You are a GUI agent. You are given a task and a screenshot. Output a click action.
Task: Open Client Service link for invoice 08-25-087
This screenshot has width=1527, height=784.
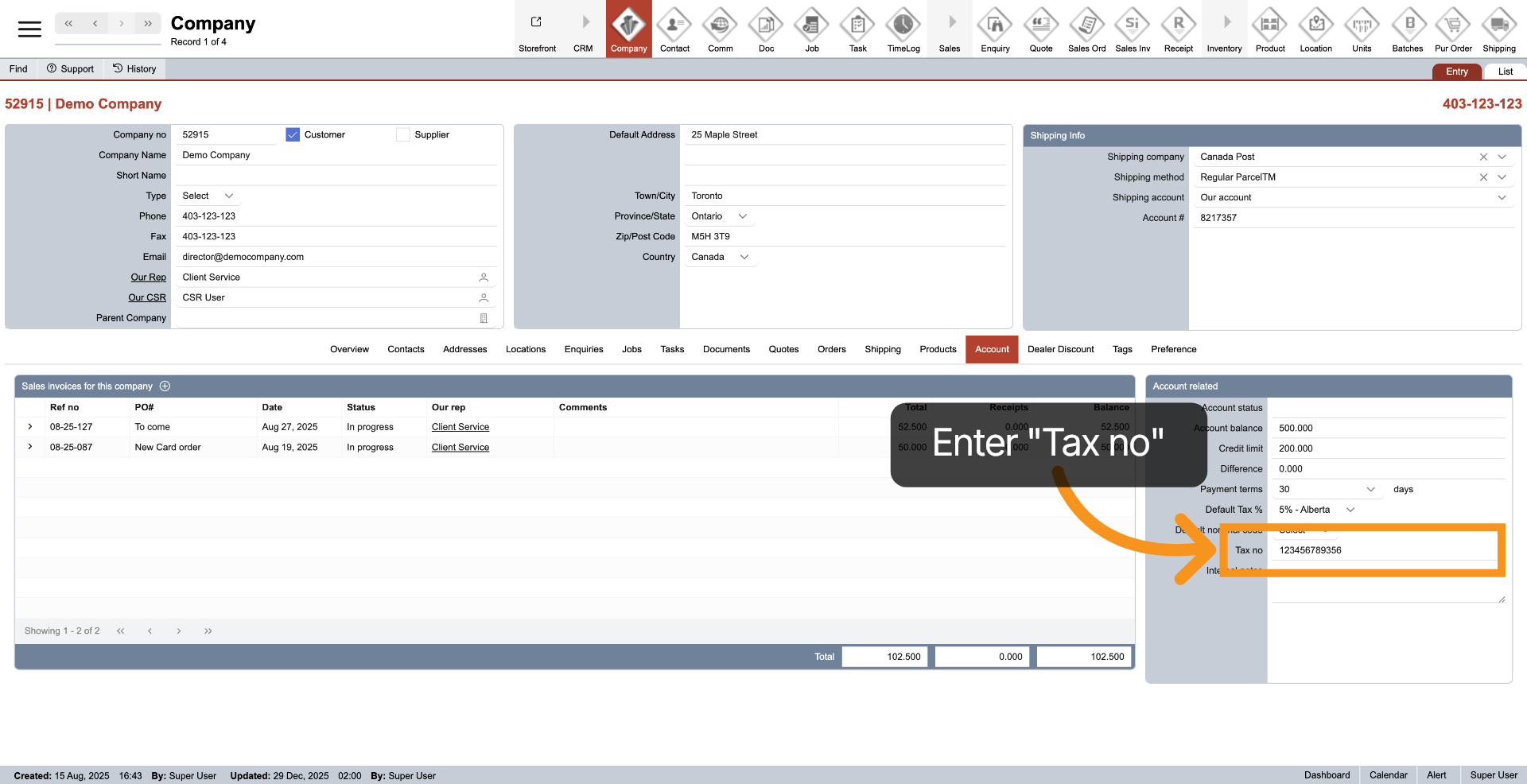click(460, 448)
